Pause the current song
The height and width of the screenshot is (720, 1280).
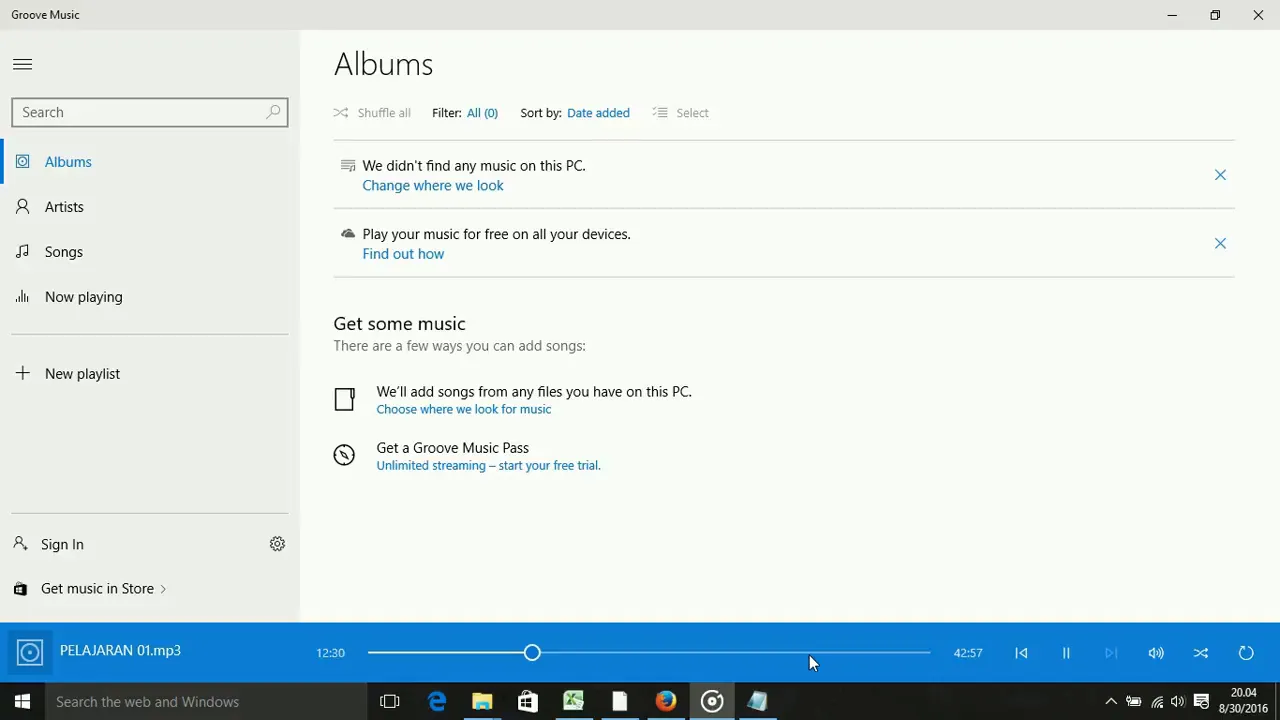coord(1066,653)
